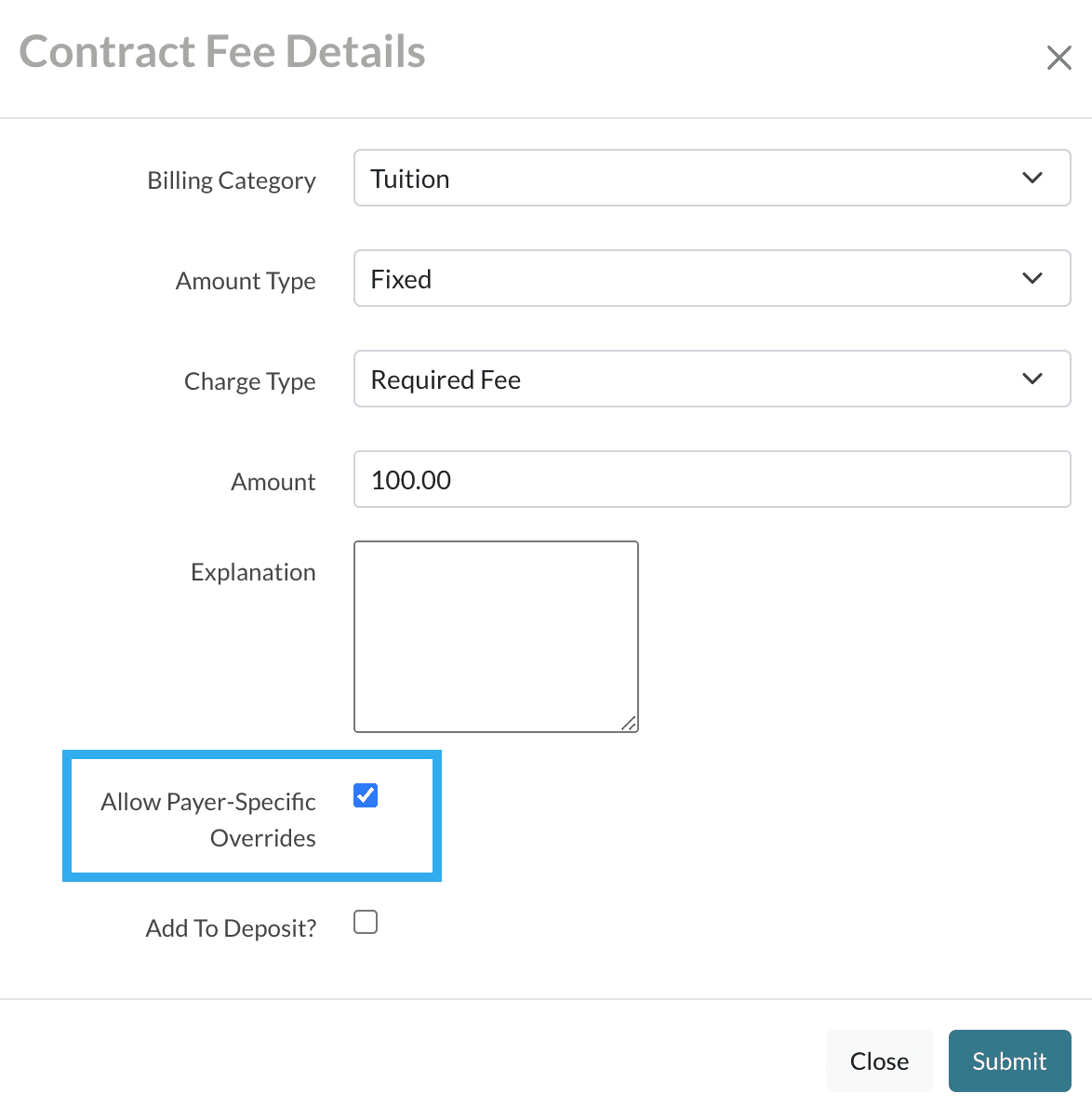The image size is (1092, 1120).
Task: Click the chevron arrow in the Tuition field
Action: click(1032, 178)
